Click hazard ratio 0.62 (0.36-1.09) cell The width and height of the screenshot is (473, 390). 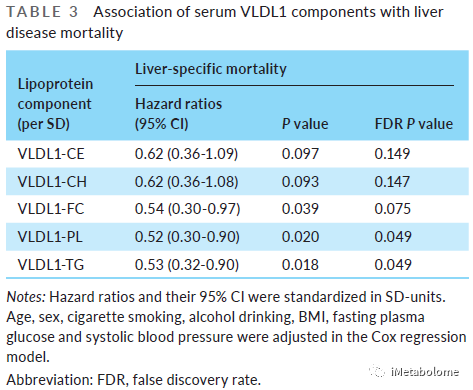[x=186, y=154]
